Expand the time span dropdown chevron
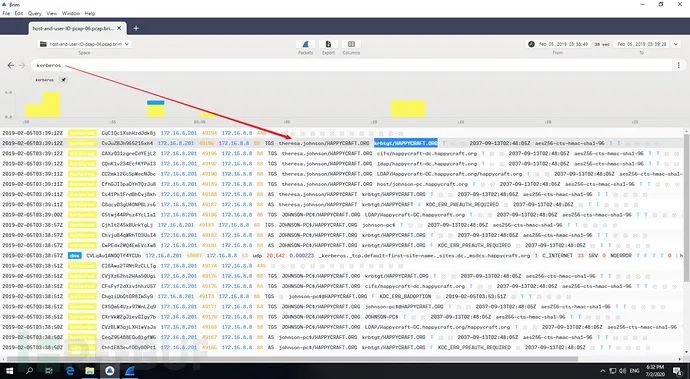Image resolution: width=690 pixels, height=379 pixels. (x=676, y=44)
